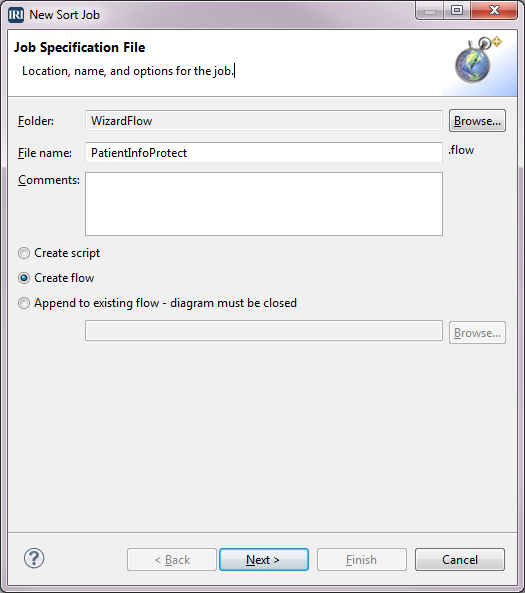
Task: Minimize the New Sort Job dialog
Action: tap(430, 11)
